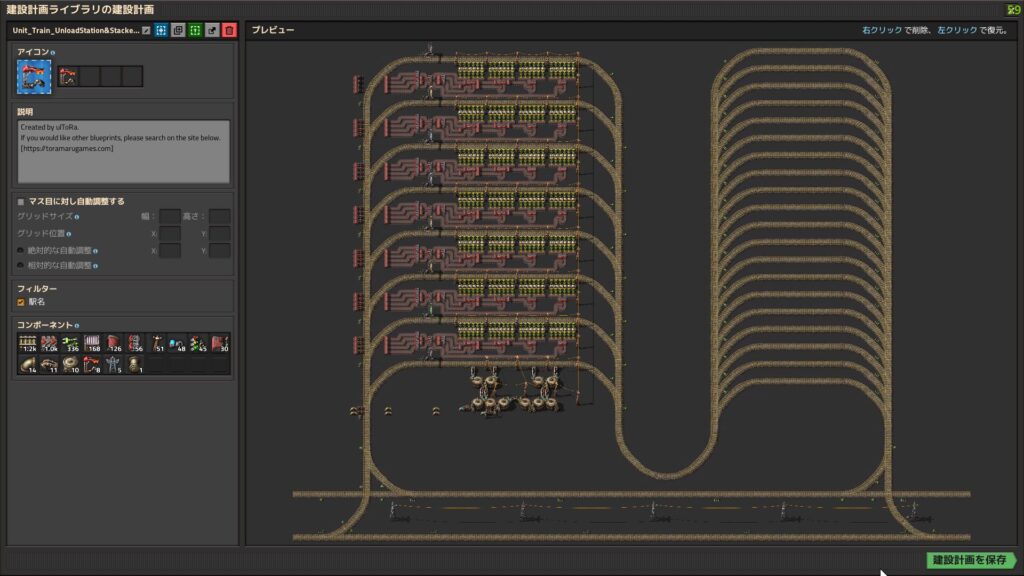Click the grid size 高さ input field
This screenshot has height=576, width=1024.
(219, 216)
